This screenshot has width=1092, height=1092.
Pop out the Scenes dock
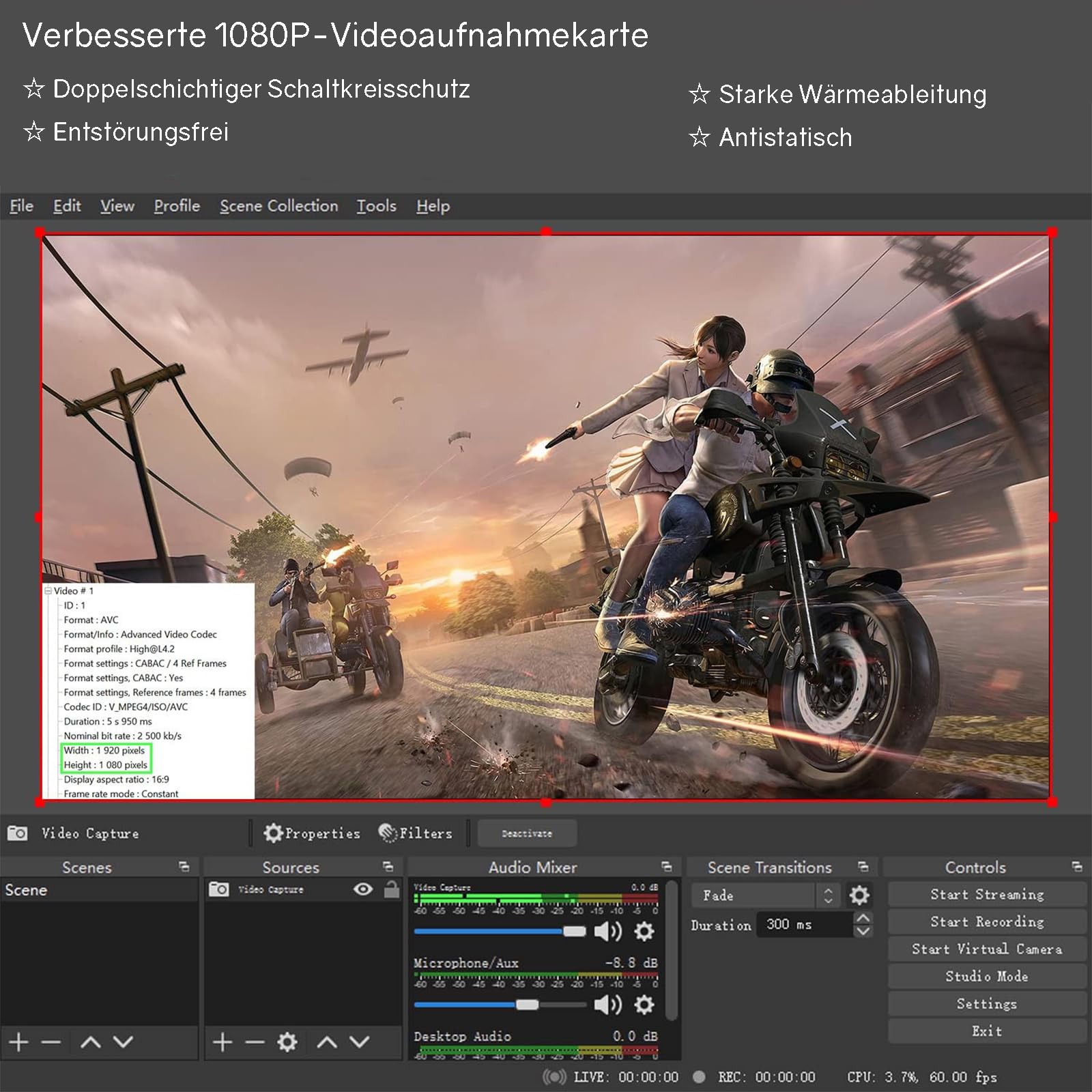click(x=184, y=867)
